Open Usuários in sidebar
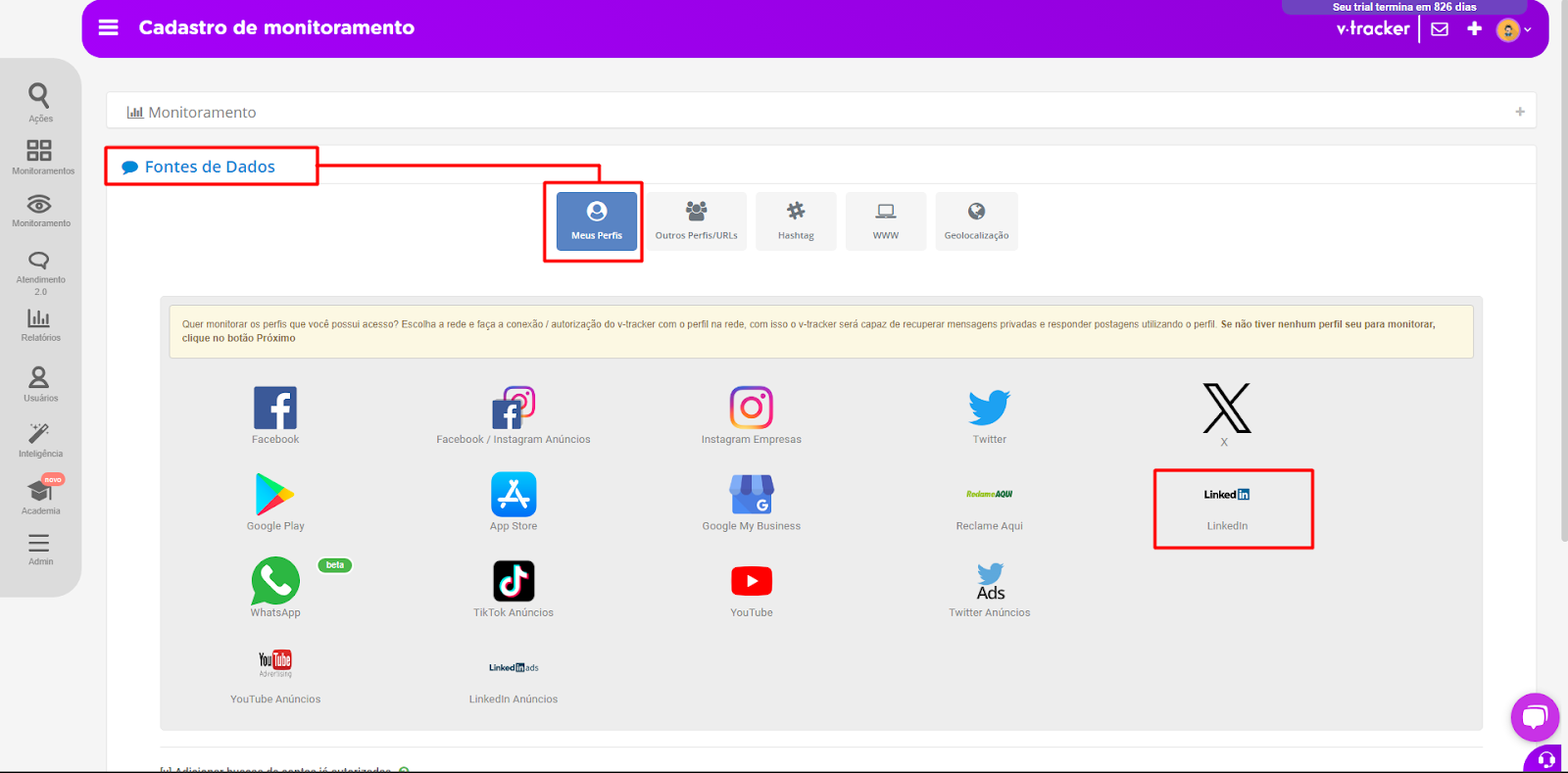 [x=40, y=383]
